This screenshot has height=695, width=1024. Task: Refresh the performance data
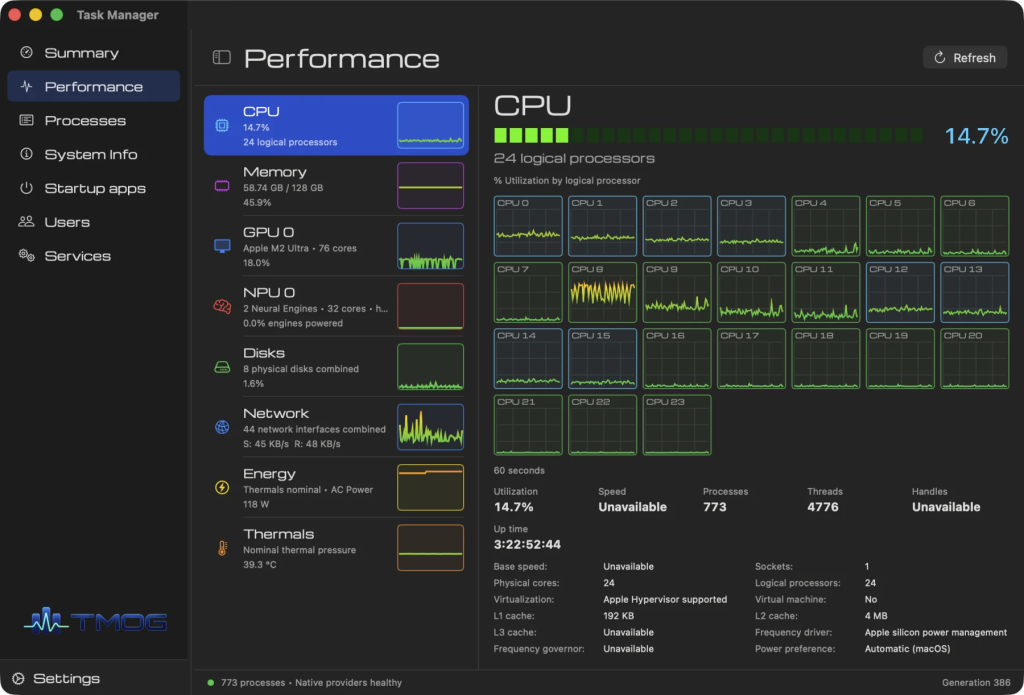pyautogui.click(x=965, y=57)
